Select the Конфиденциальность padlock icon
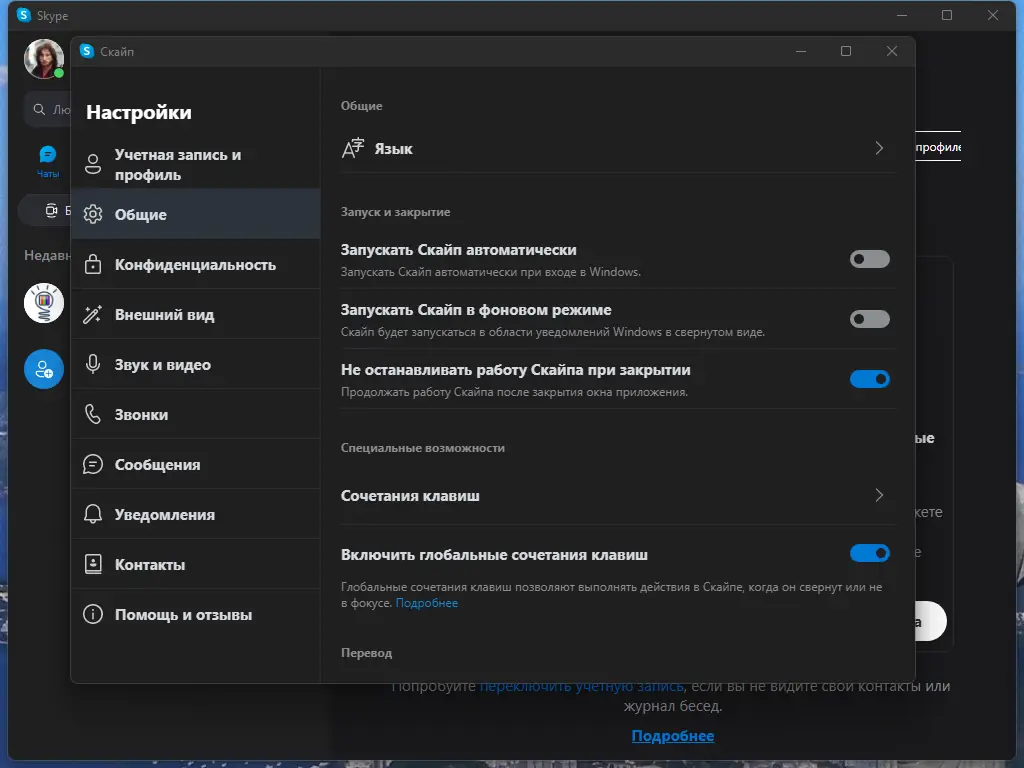This screenshot has width=1024, height=768. tap(92, 264)
